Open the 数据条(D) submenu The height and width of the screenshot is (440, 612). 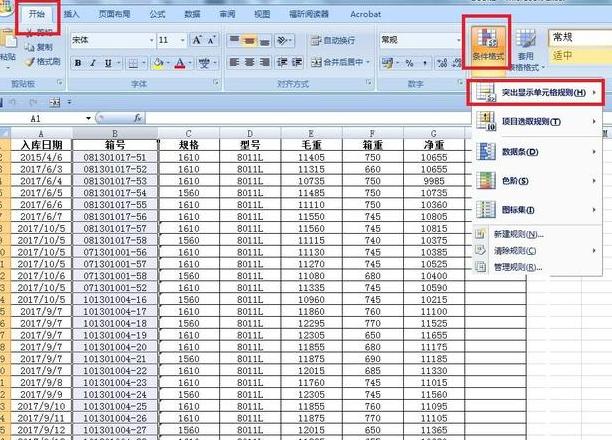[x=536, y=152]
